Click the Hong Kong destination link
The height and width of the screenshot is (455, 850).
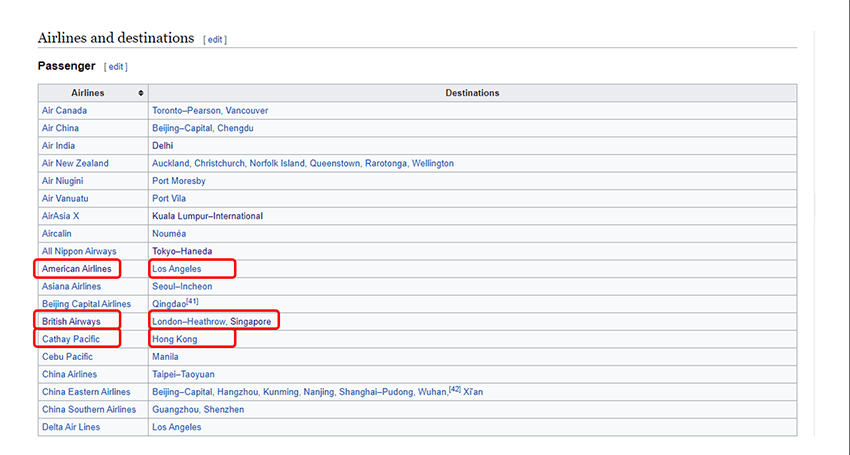tap(175, 339)
